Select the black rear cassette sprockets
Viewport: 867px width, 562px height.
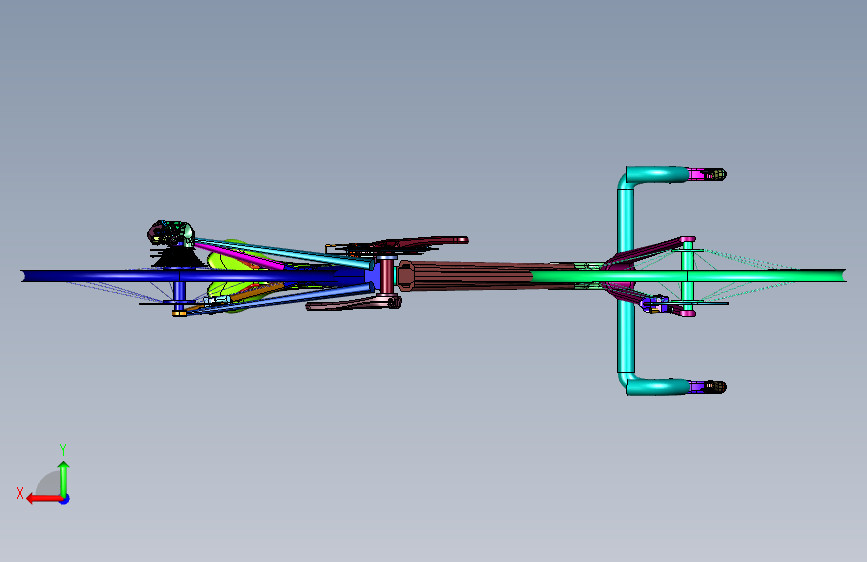click(177, 258)
